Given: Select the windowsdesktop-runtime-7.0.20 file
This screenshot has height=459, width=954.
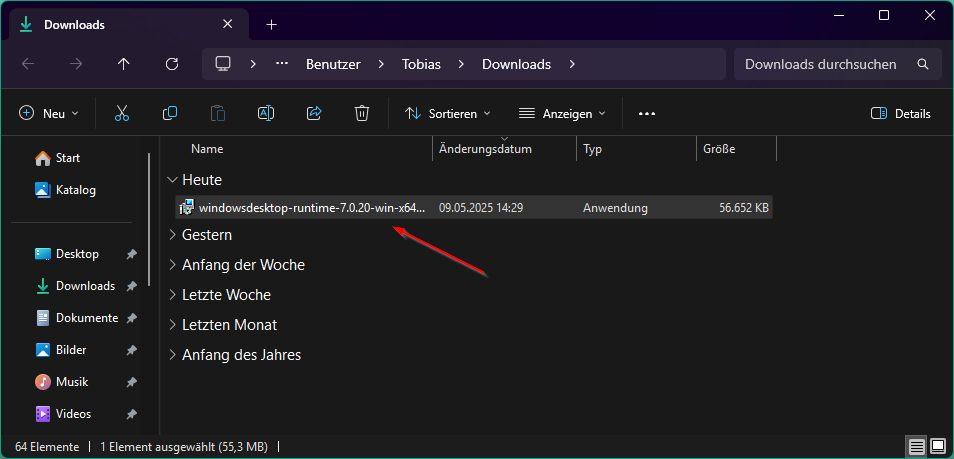Looking at the screenshot, I should point(474,208).
